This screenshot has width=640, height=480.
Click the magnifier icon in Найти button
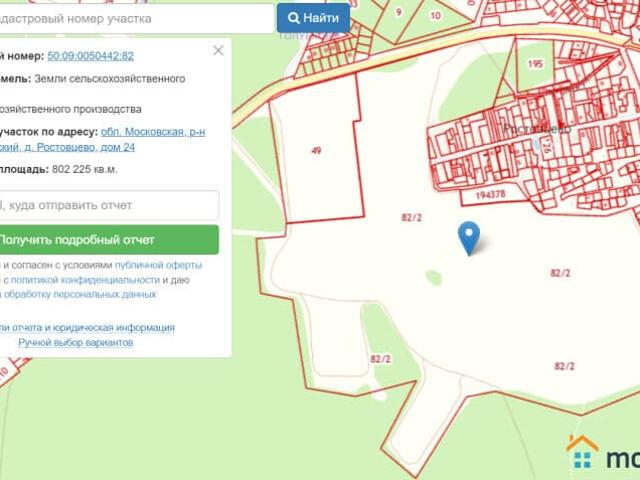tap(294, 18)
